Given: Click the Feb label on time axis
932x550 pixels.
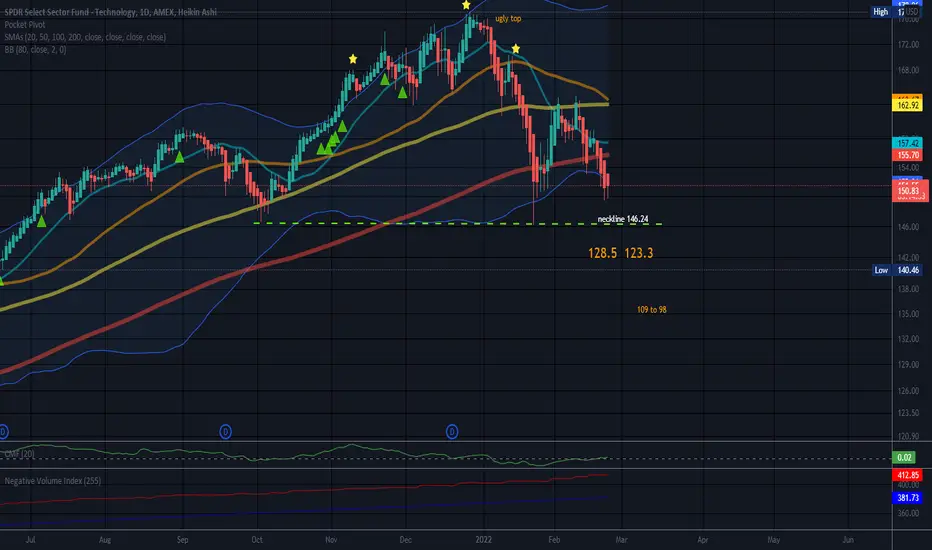Looking at the screenshot, I should 554,540.
